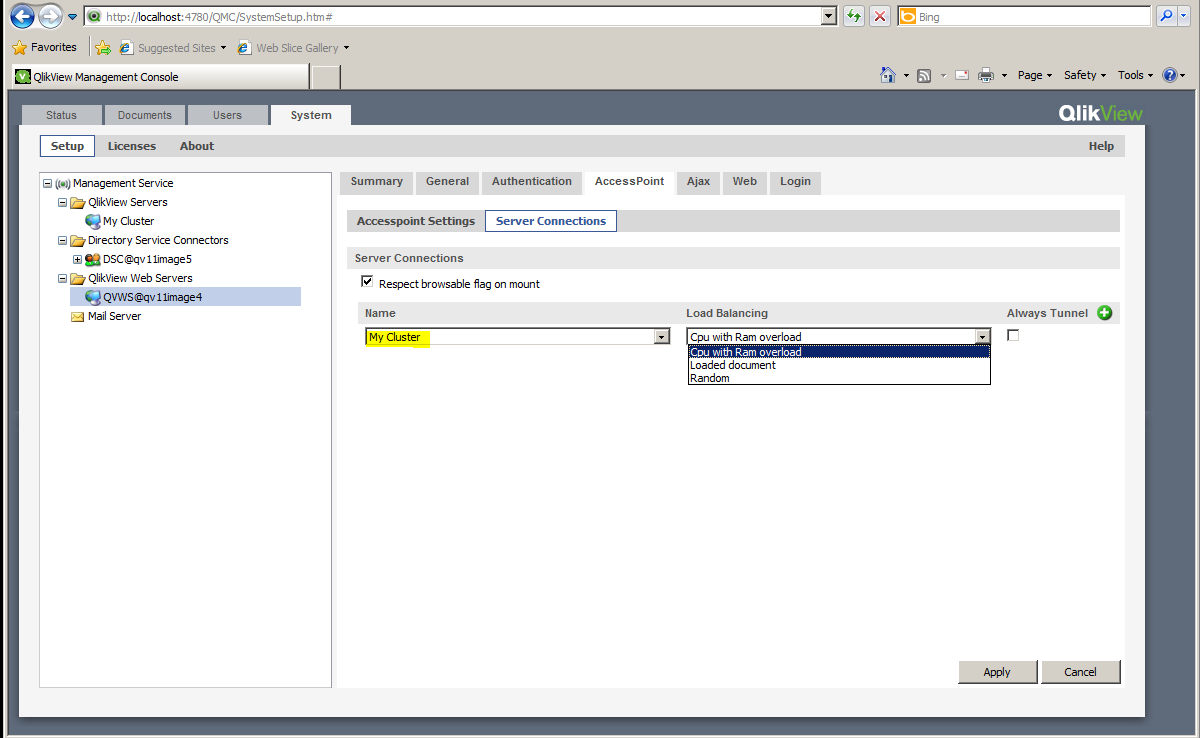Add a new server connection row
This screenshot has width=1200, height=738.
[x=1104, y=313]
